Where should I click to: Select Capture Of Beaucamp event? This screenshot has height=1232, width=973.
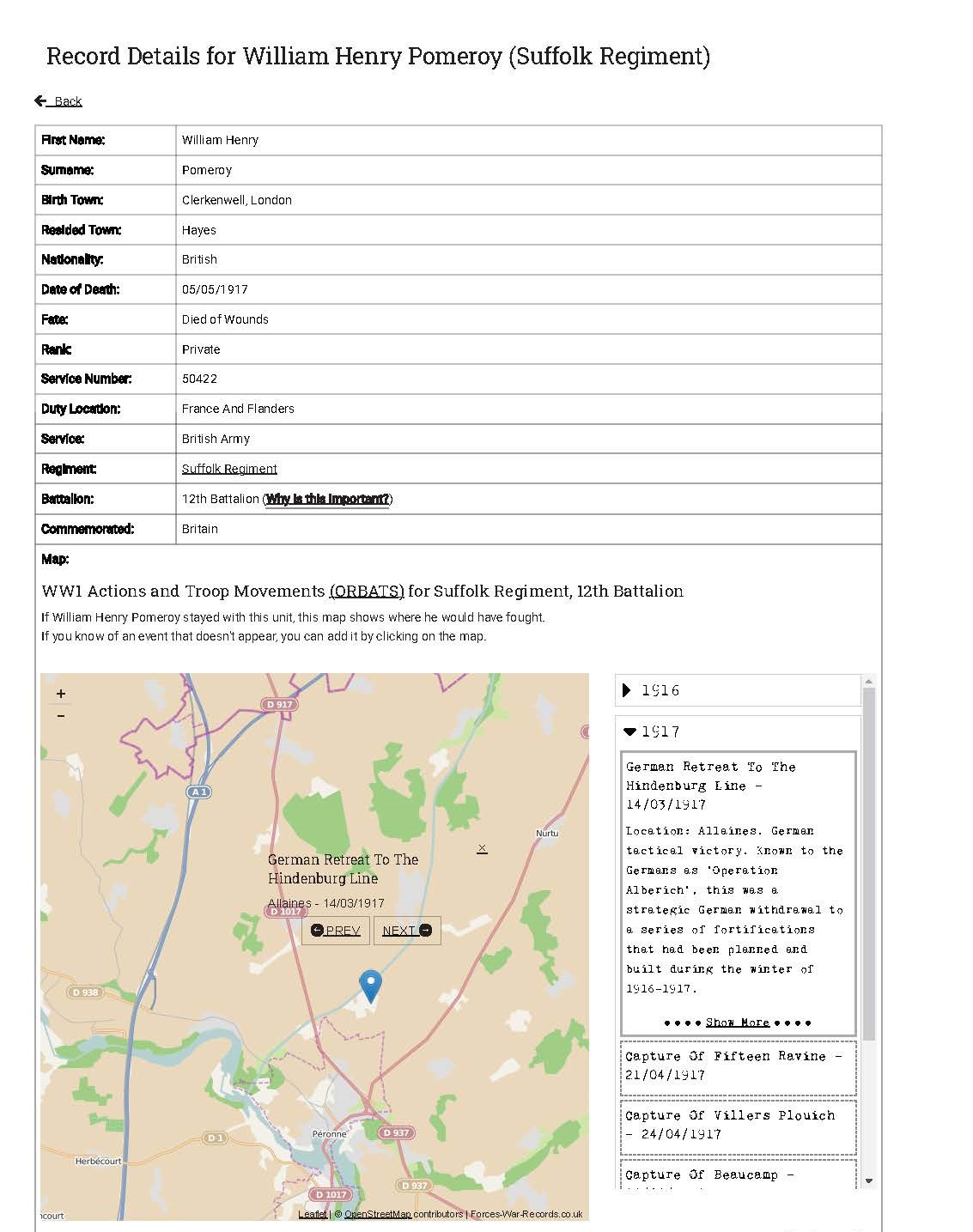737,1174
